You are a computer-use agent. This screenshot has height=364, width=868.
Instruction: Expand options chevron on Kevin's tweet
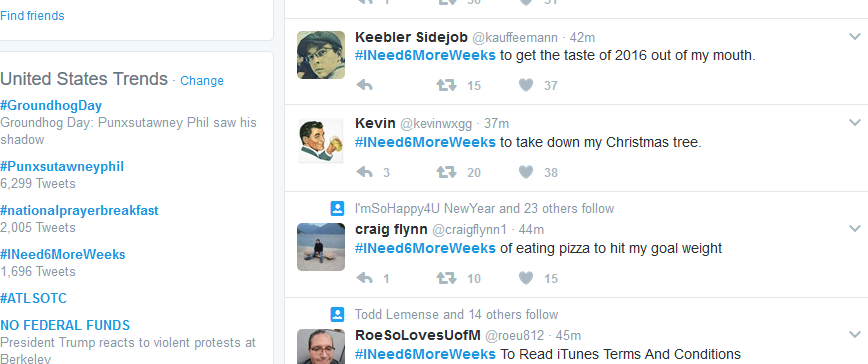[855, 122]
